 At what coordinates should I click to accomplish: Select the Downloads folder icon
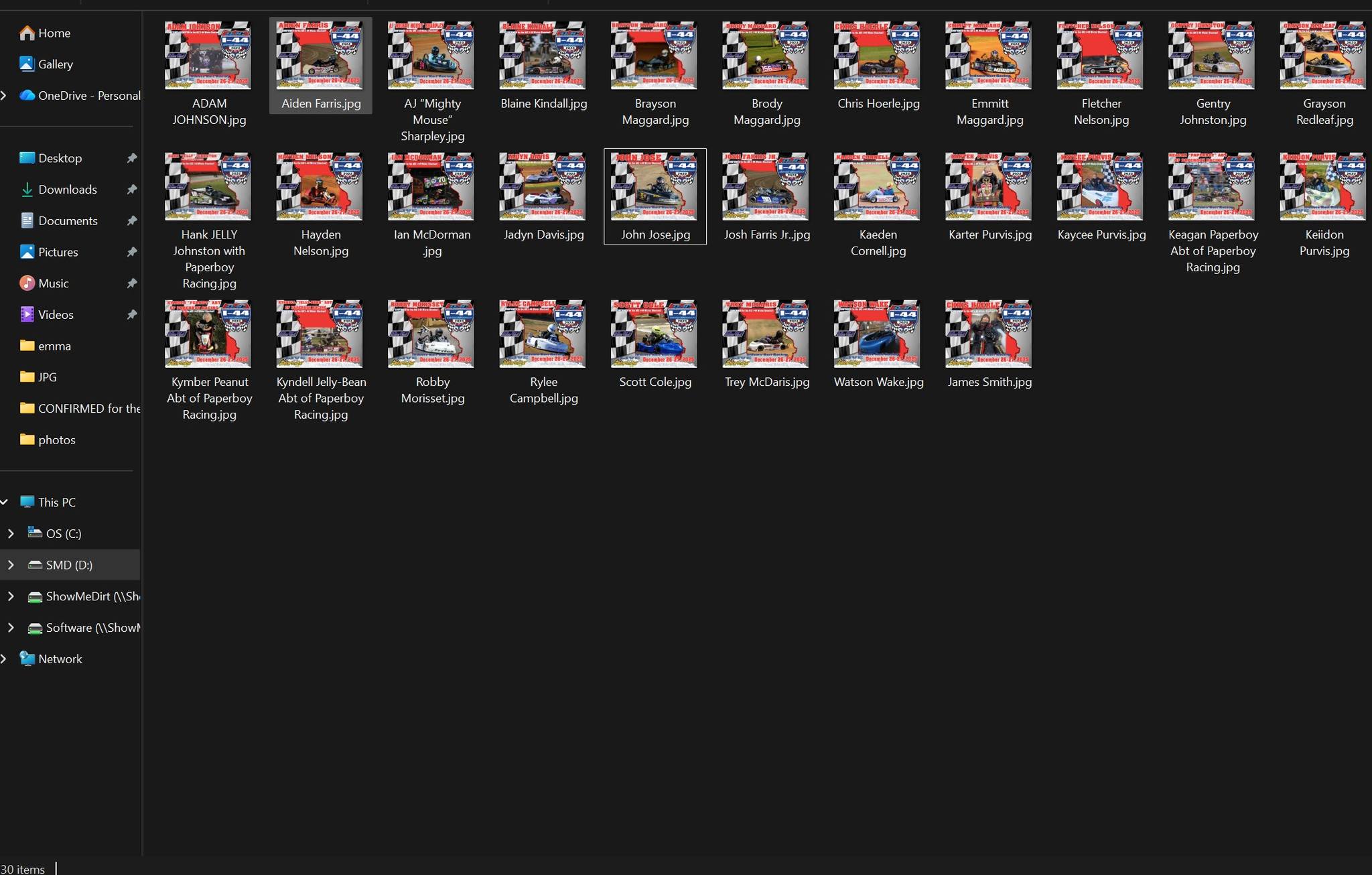pos(27,190)
